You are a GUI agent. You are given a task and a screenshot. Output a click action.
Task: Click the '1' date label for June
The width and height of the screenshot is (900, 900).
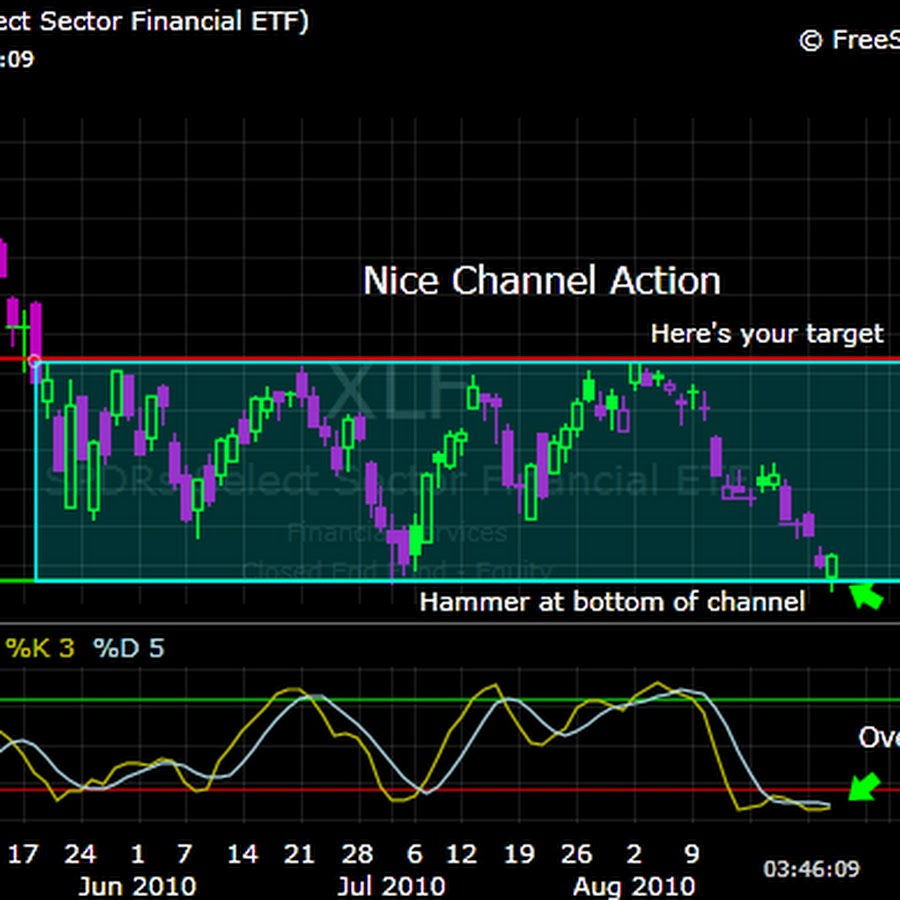coord(138,854)
